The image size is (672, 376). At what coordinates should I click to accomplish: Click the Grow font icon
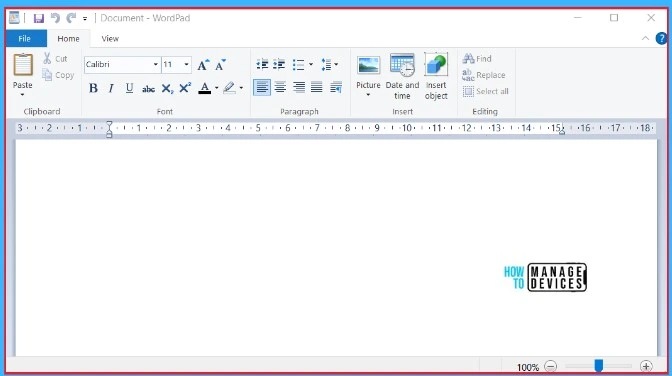(203, 65)
